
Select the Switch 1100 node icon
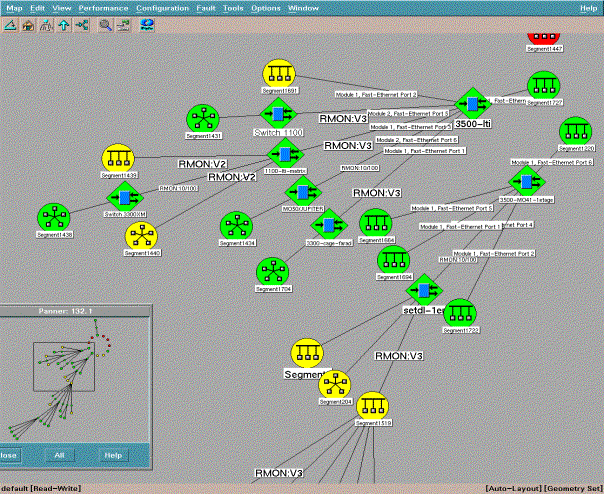point(278,113)
